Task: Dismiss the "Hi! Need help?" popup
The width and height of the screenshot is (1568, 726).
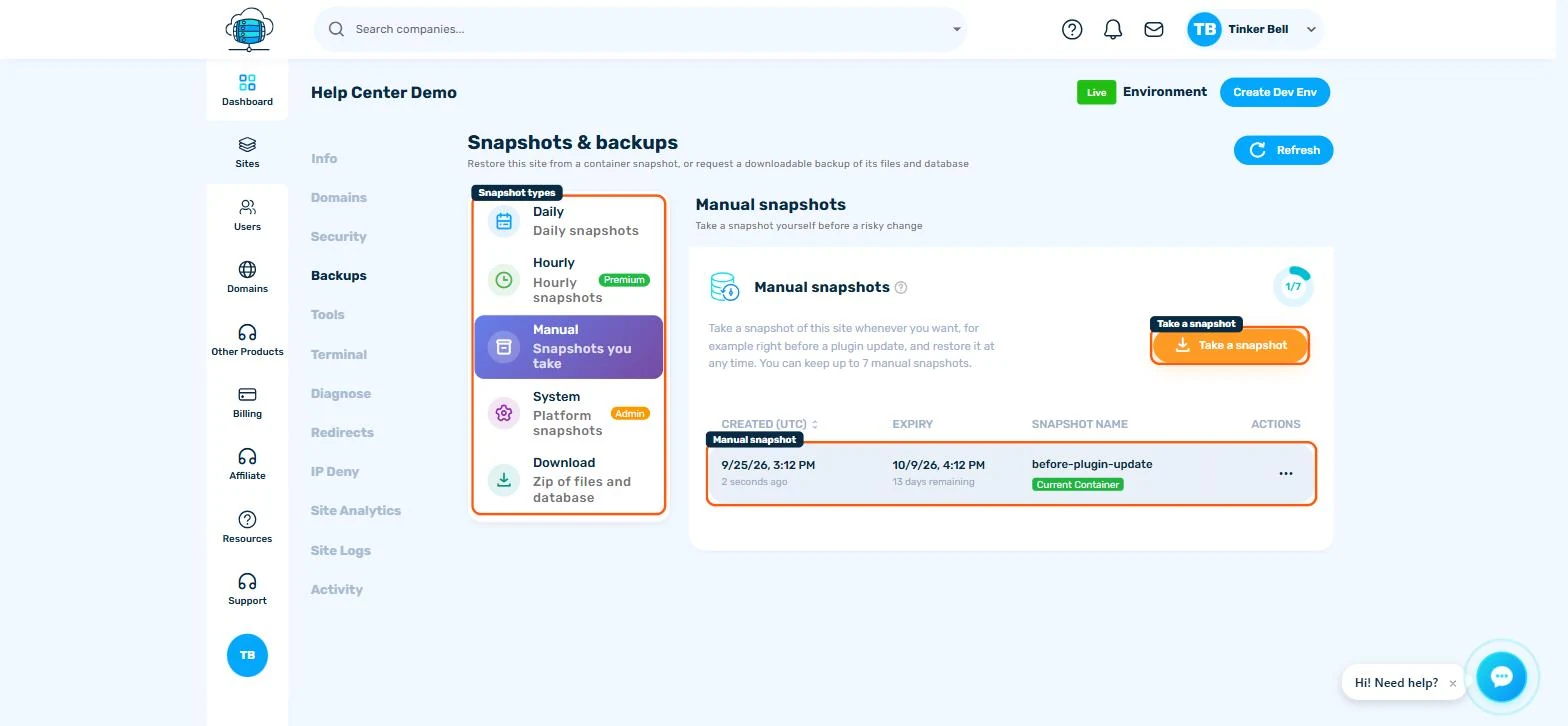Action: click(1453, 683)
